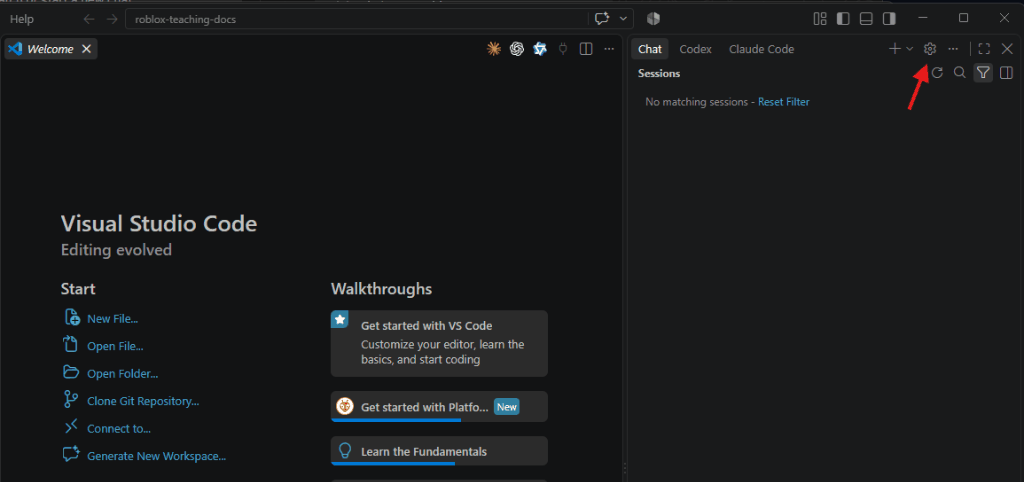This screenshot has width=1024, height=482.
Task: Open editor More Actions ellipsis
Action: tap(609, 49)
